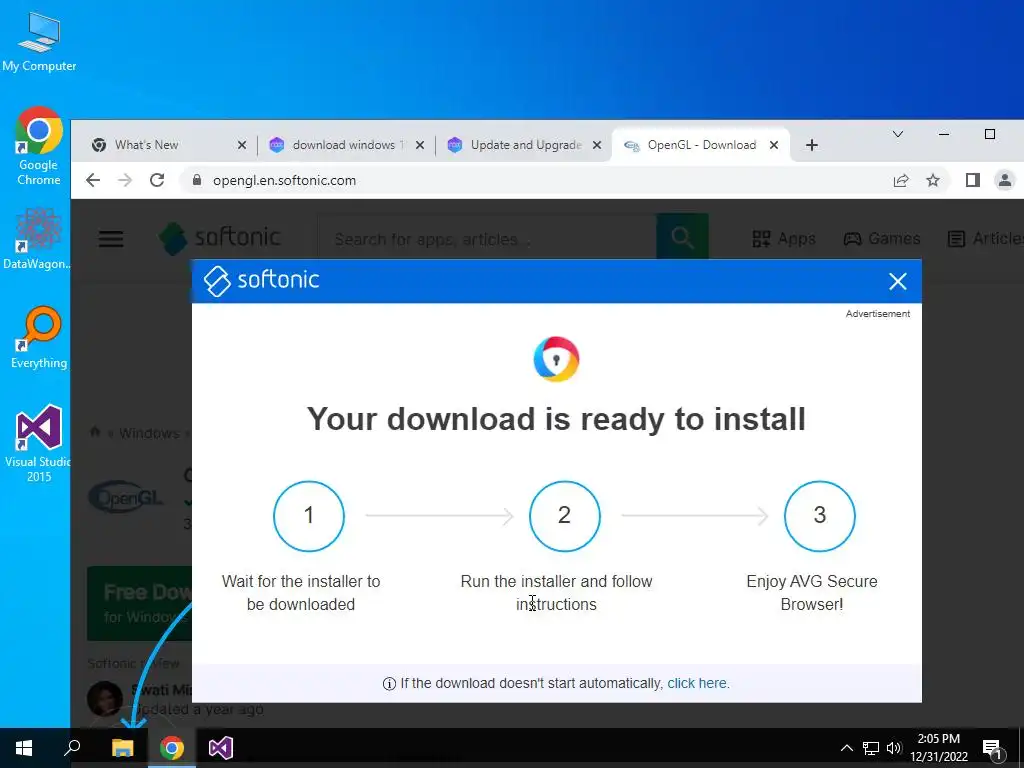Open the taskbar clock and date
This screenshot has width=1024, height=768.
(x=939, y=748)
